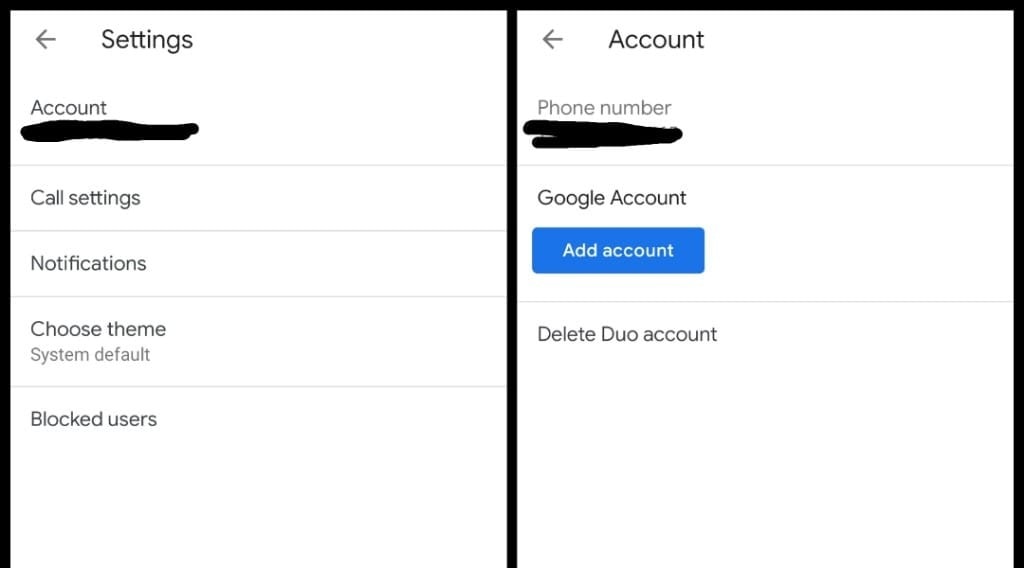
Task: Click blank area right of Add account
Action: click(x=850, y=251)
